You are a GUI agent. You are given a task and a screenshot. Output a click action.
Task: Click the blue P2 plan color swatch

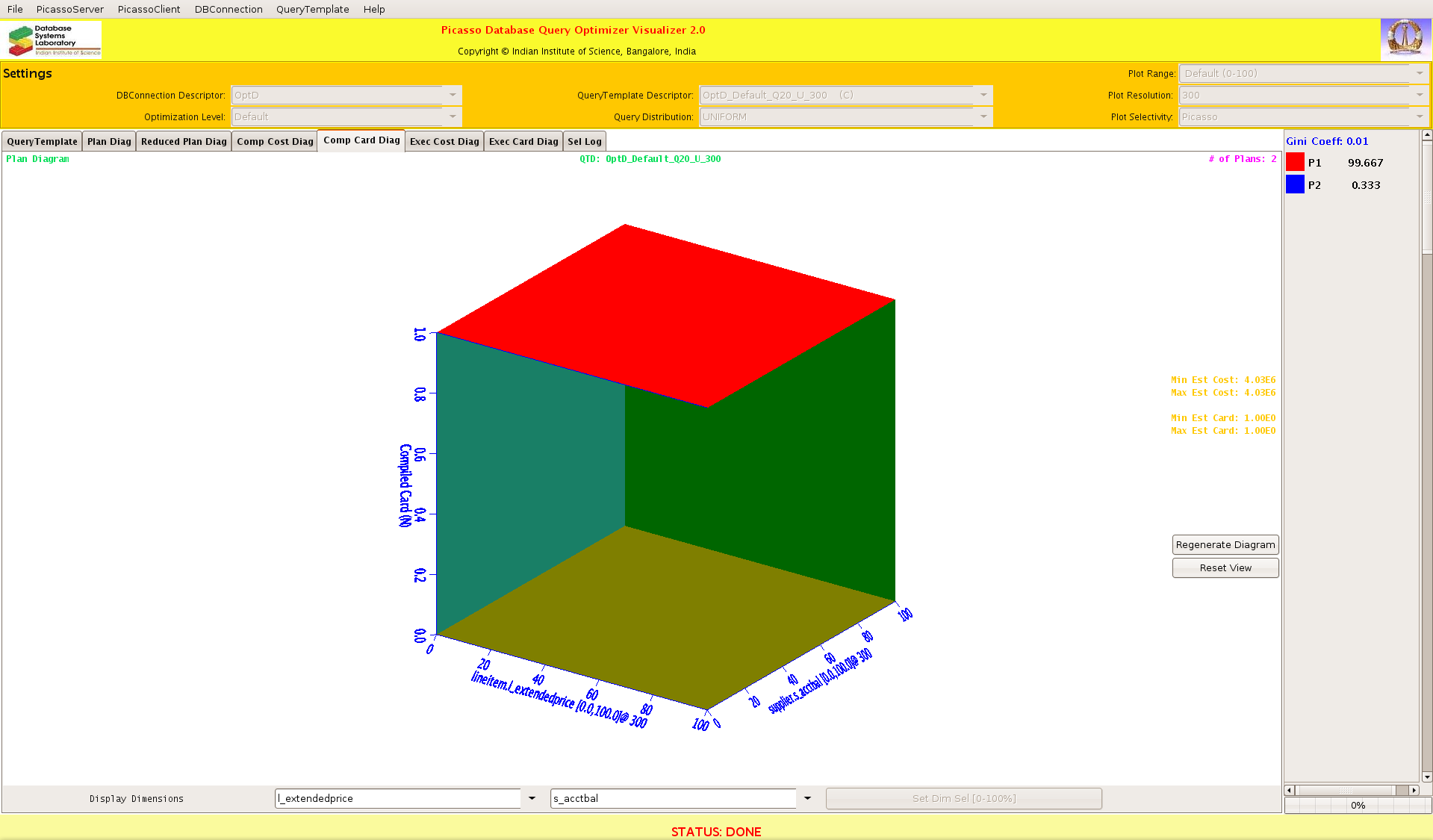(x=1295, y=185)
